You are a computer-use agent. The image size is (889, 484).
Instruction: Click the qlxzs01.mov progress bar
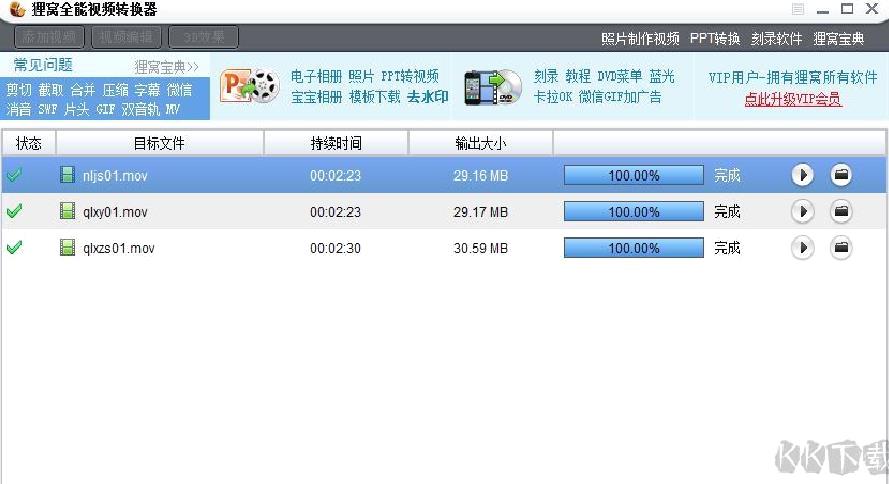(x=633, y=248)
